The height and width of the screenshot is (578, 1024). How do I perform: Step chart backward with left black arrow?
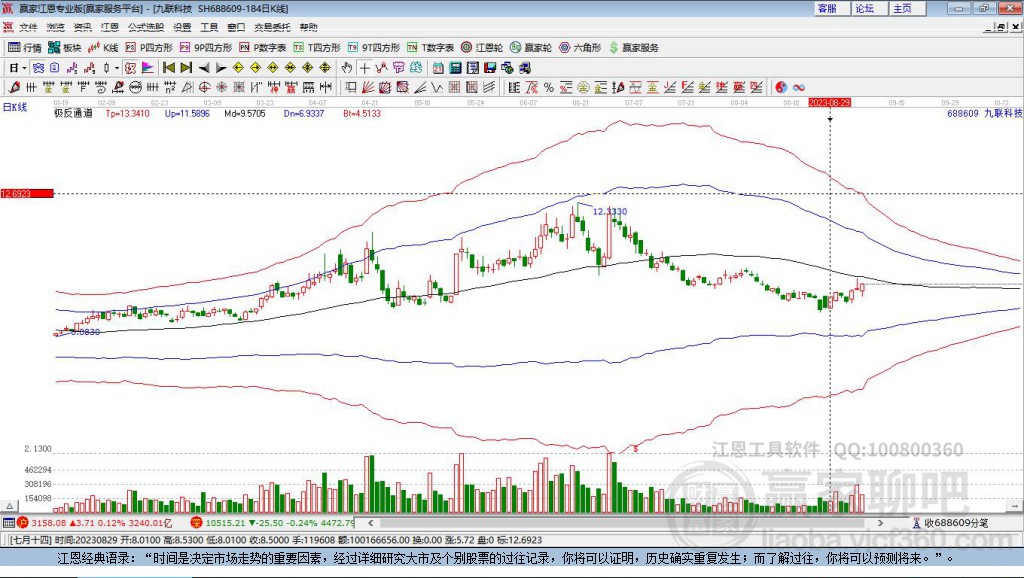204,68
